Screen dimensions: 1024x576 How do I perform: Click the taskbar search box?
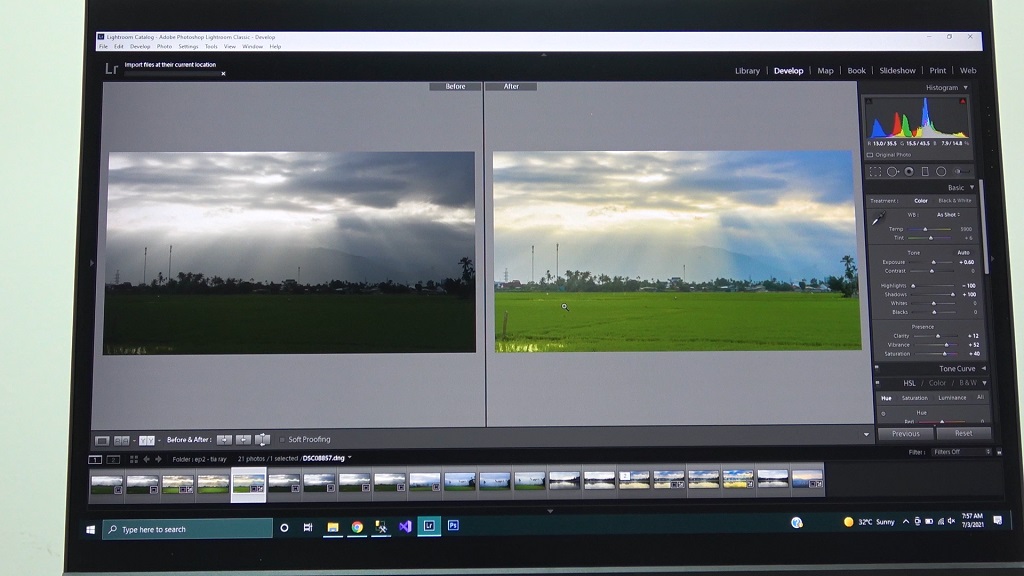(187, 529)
